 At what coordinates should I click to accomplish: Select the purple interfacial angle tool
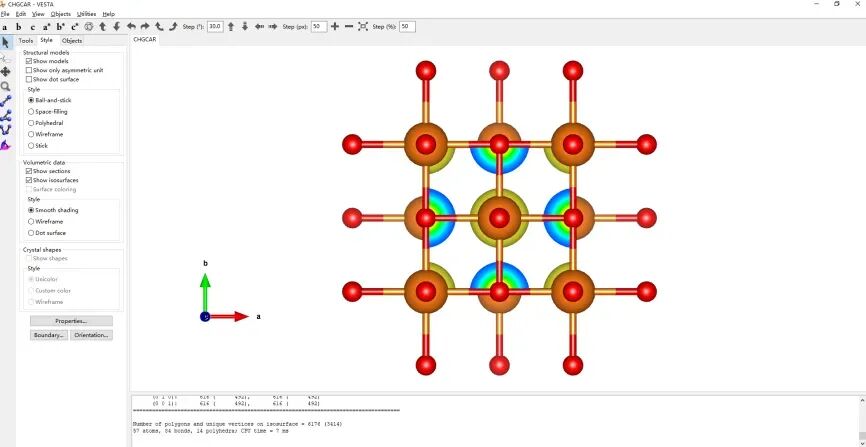6,145
